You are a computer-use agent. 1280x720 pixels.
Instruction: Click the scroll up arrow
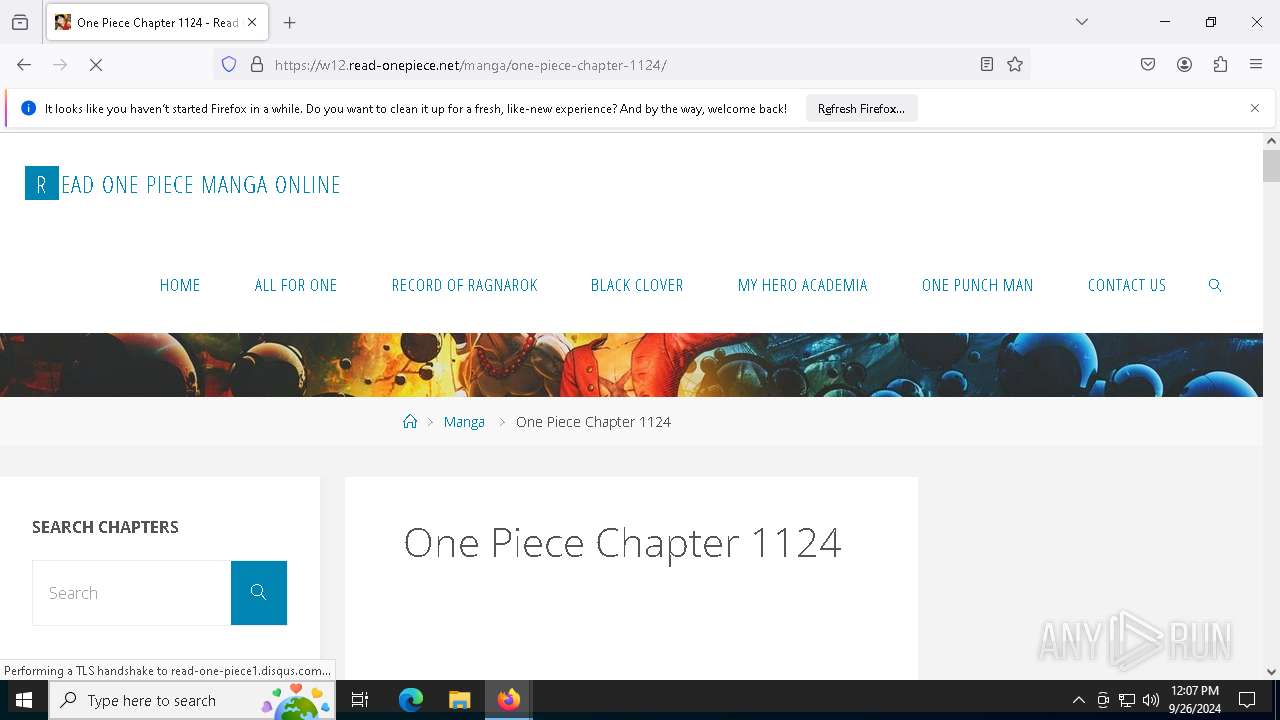click(x=1271, y=141)
